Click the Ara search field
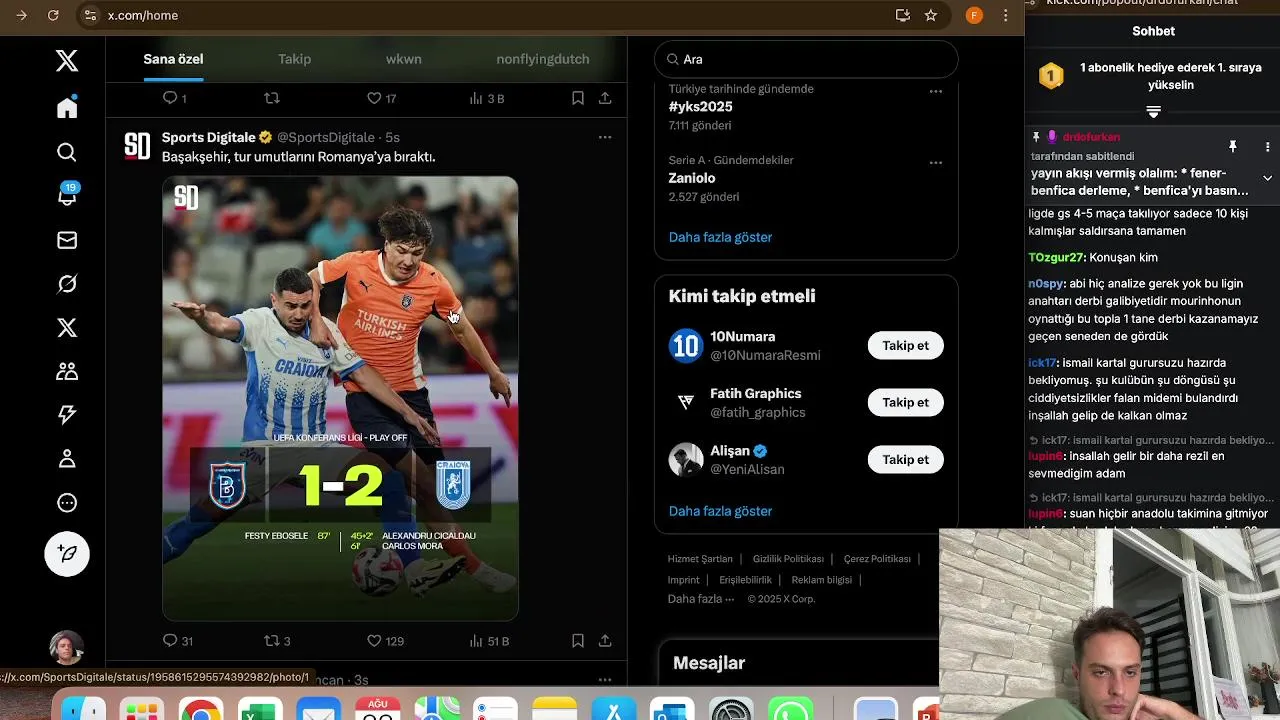This screenshot has width=1280, height=720. (806, 59)
